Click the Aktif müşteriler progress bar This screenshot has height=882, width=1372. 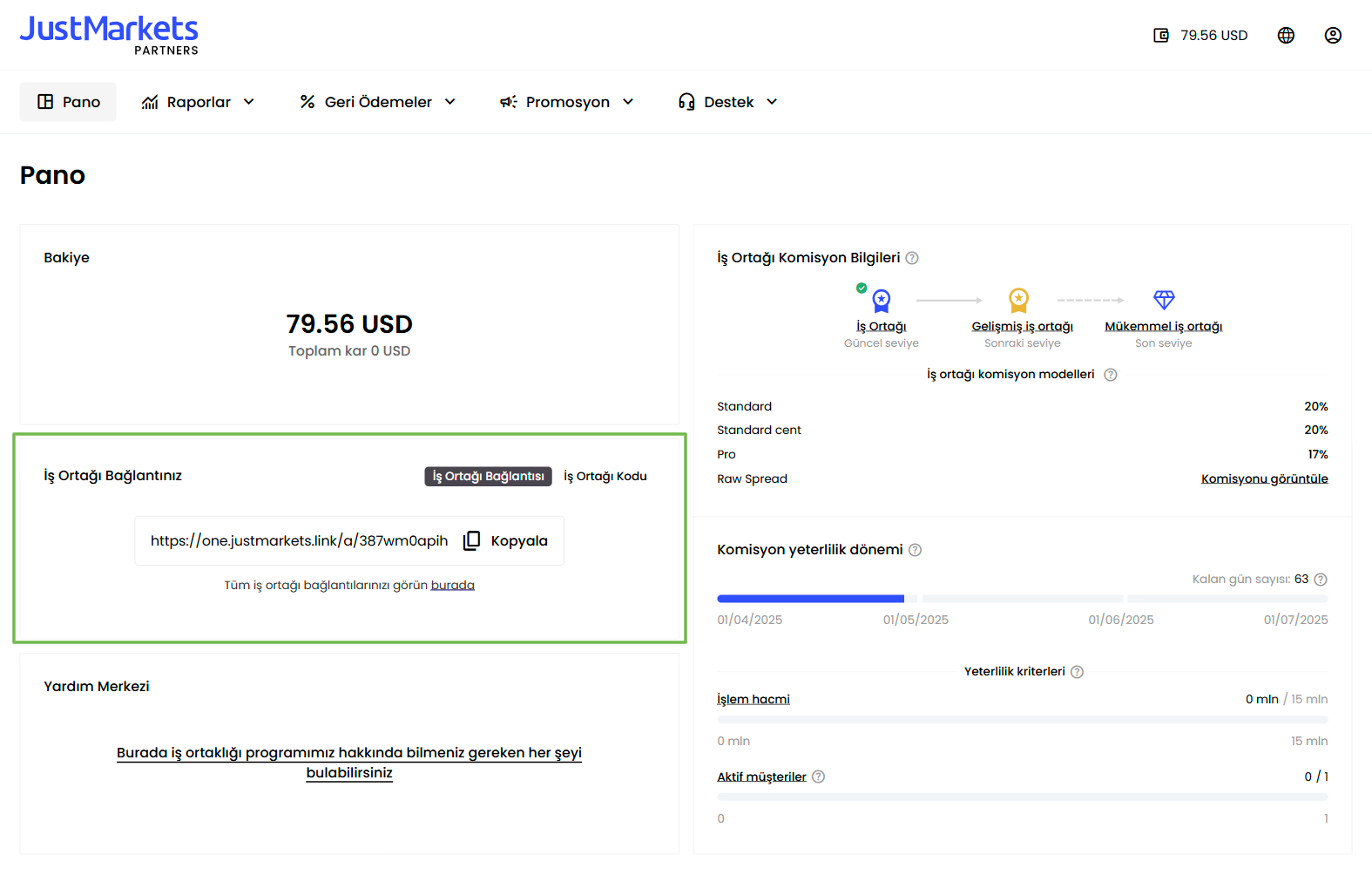point(1023,797)
